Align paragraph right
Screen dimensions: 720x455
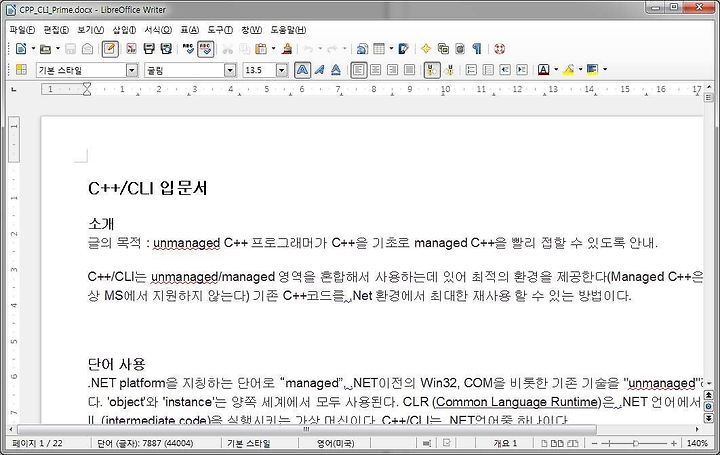pyautogui.click(x=392, y=70)
